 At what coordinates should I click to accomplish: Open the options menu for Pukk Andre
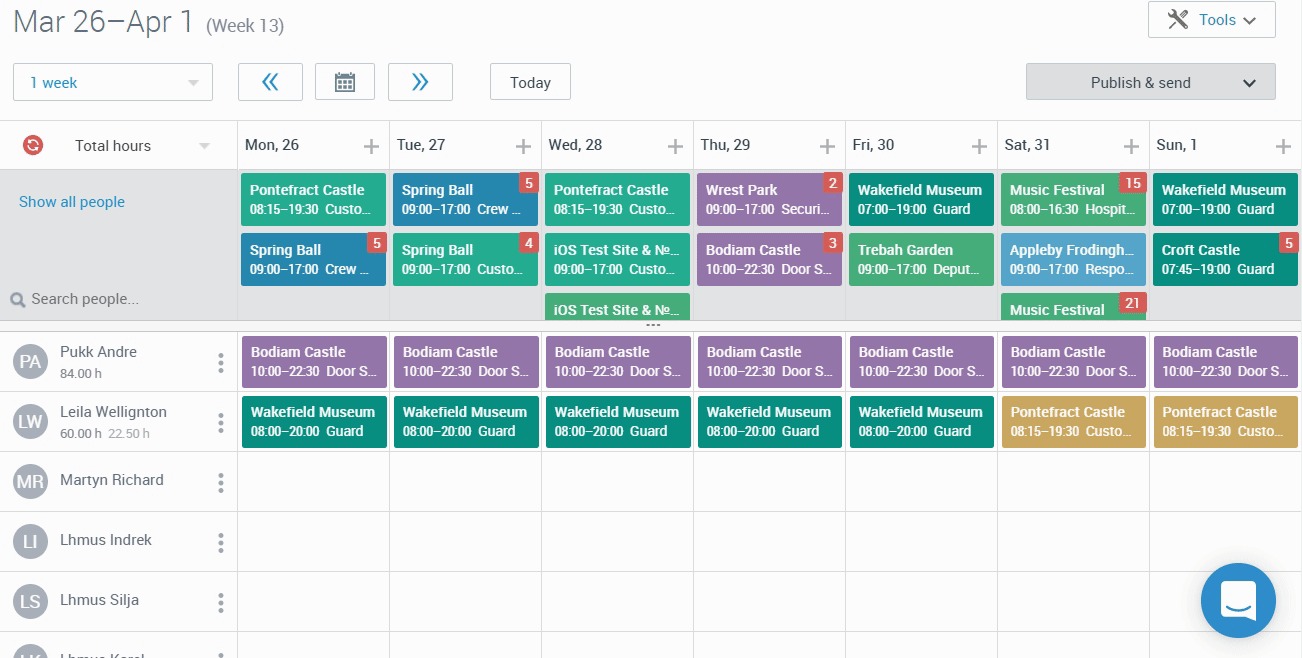[220, 362]
